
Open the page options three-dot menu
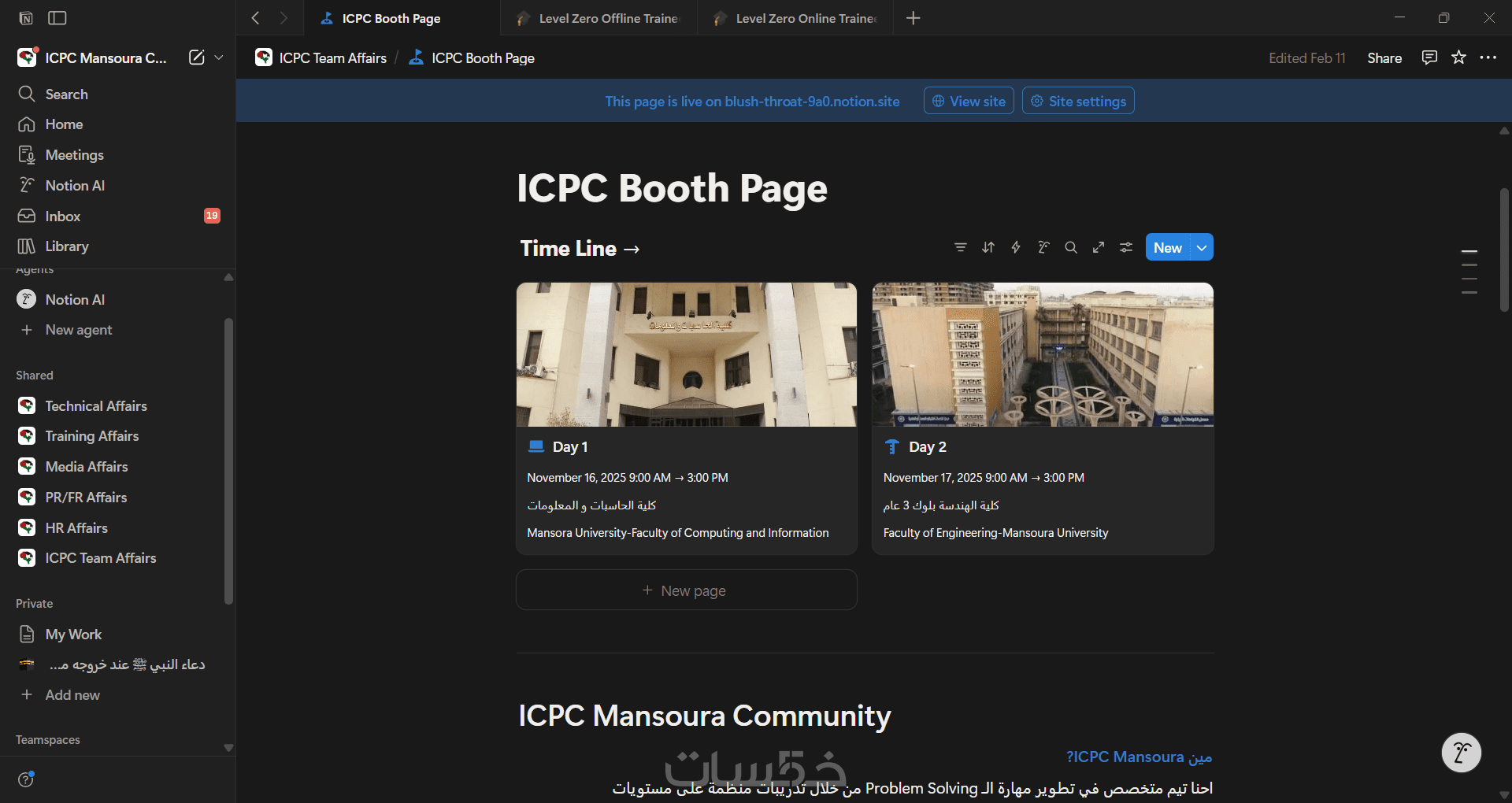pyautogui.click(x=1488, y=57)
